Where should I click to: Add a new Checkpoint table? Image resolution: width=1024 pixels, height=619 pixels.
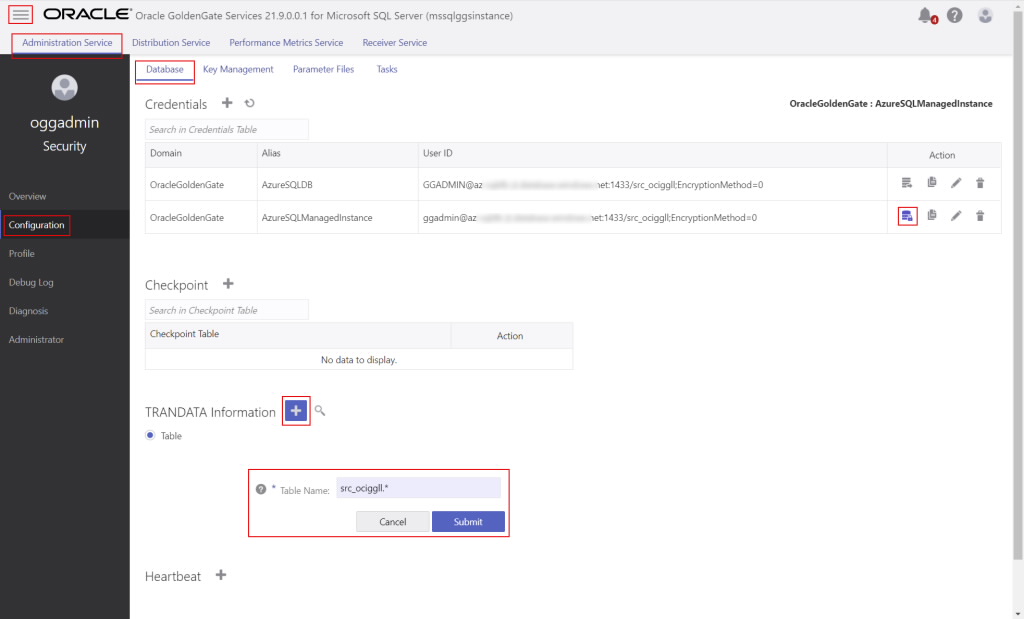228,284
